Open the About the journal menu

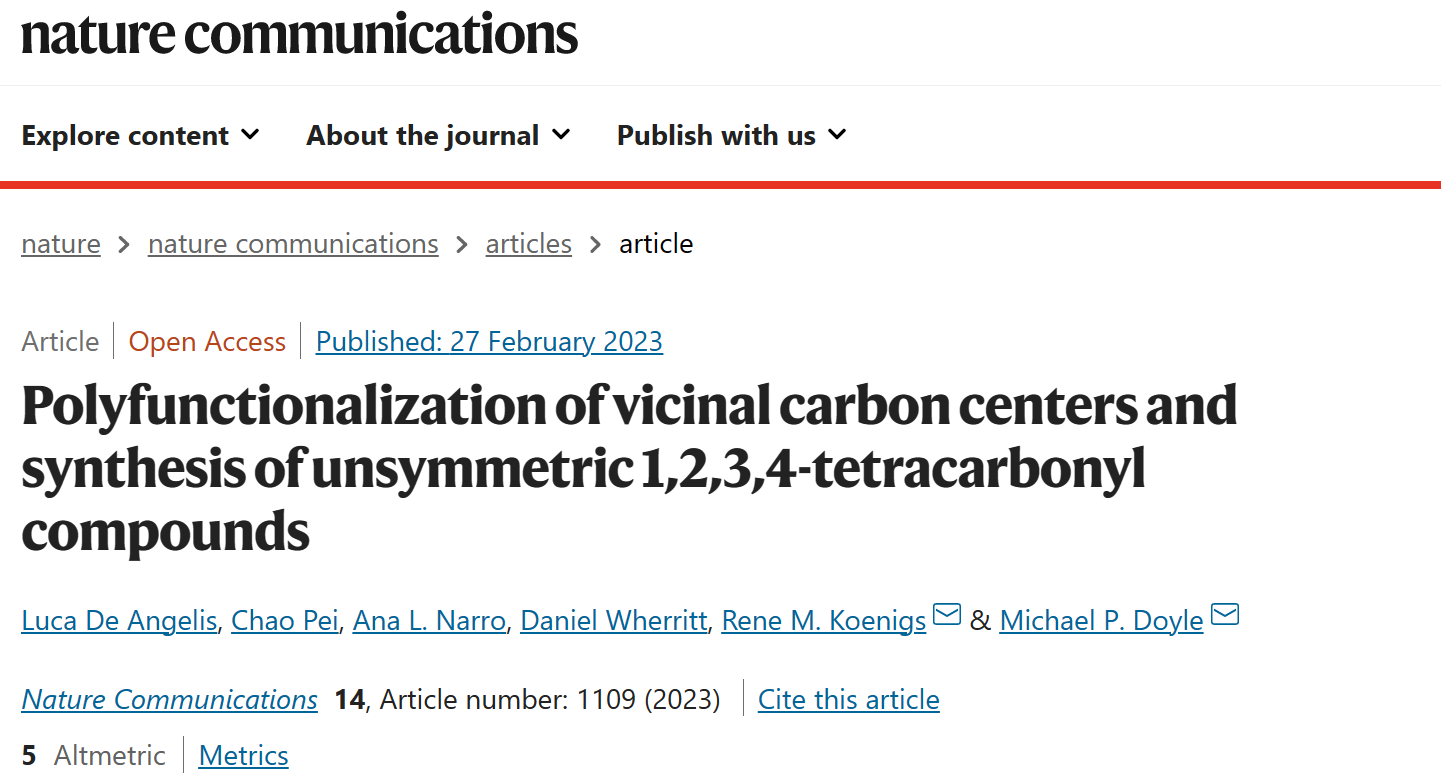point(438,135)
